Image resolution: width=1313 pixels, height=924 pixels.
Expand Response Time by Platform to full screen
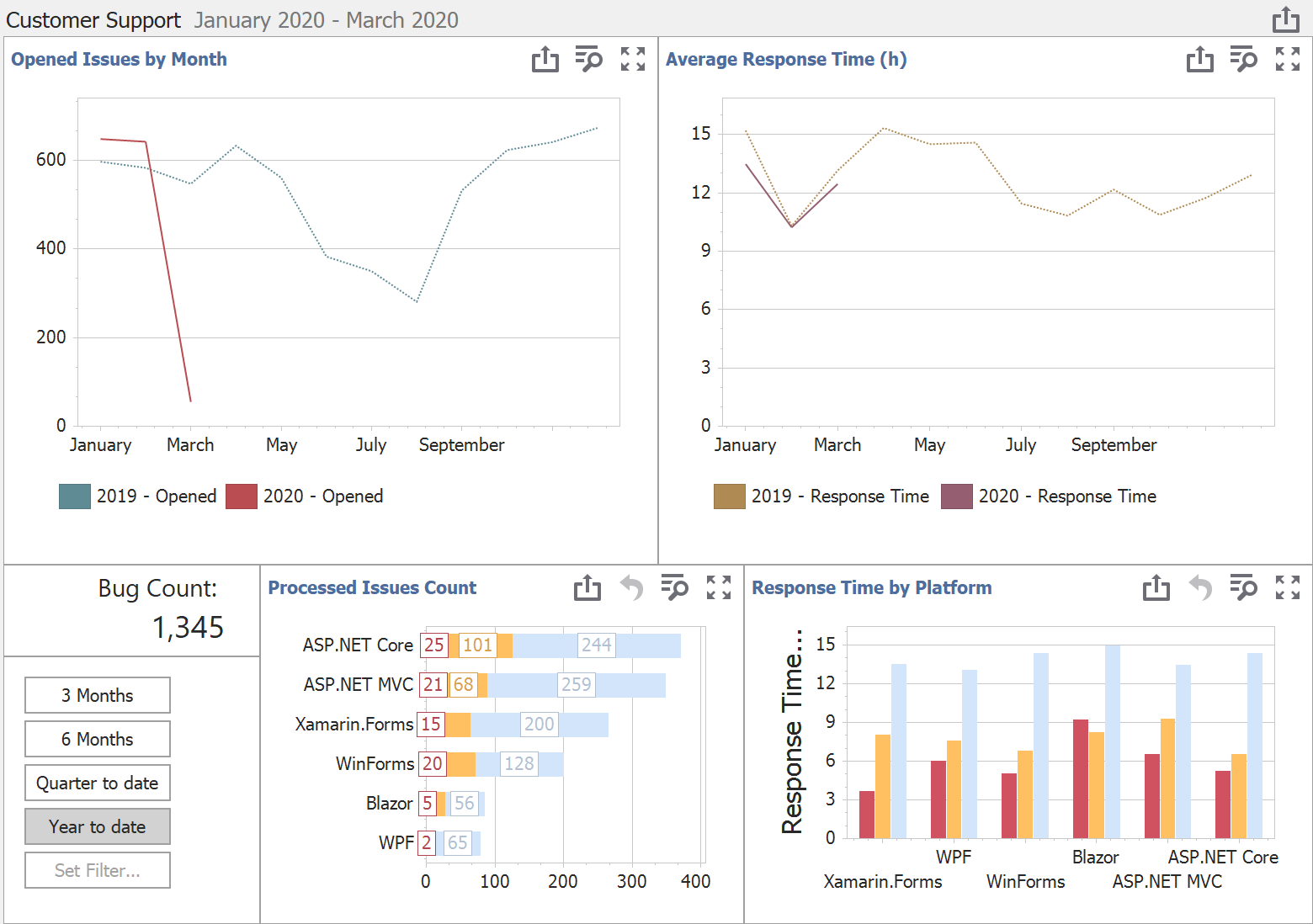coord(1288,587)
